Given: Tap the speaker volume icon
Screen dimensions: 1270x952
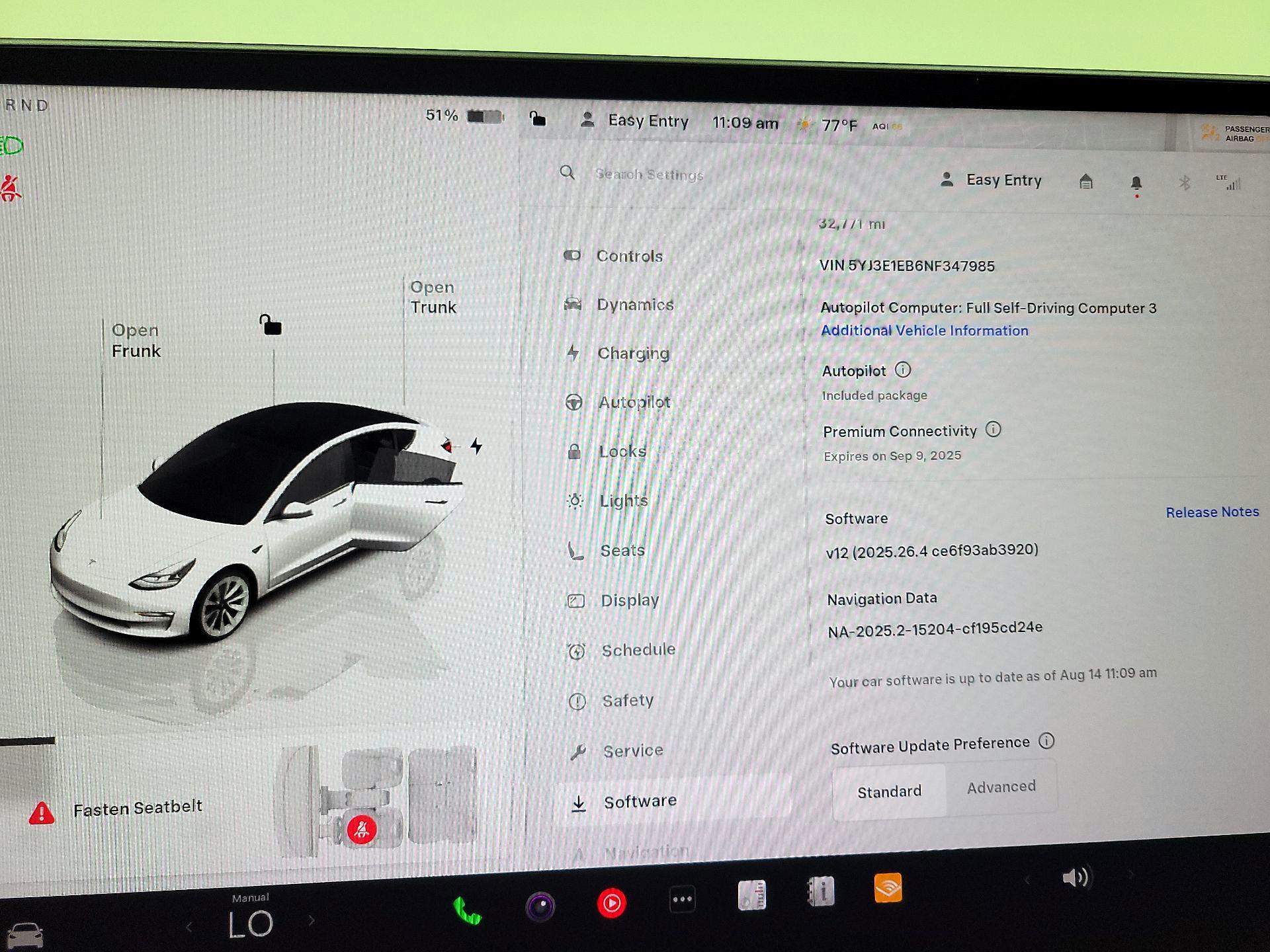Looking at the screenshot, I should 1075,877.
